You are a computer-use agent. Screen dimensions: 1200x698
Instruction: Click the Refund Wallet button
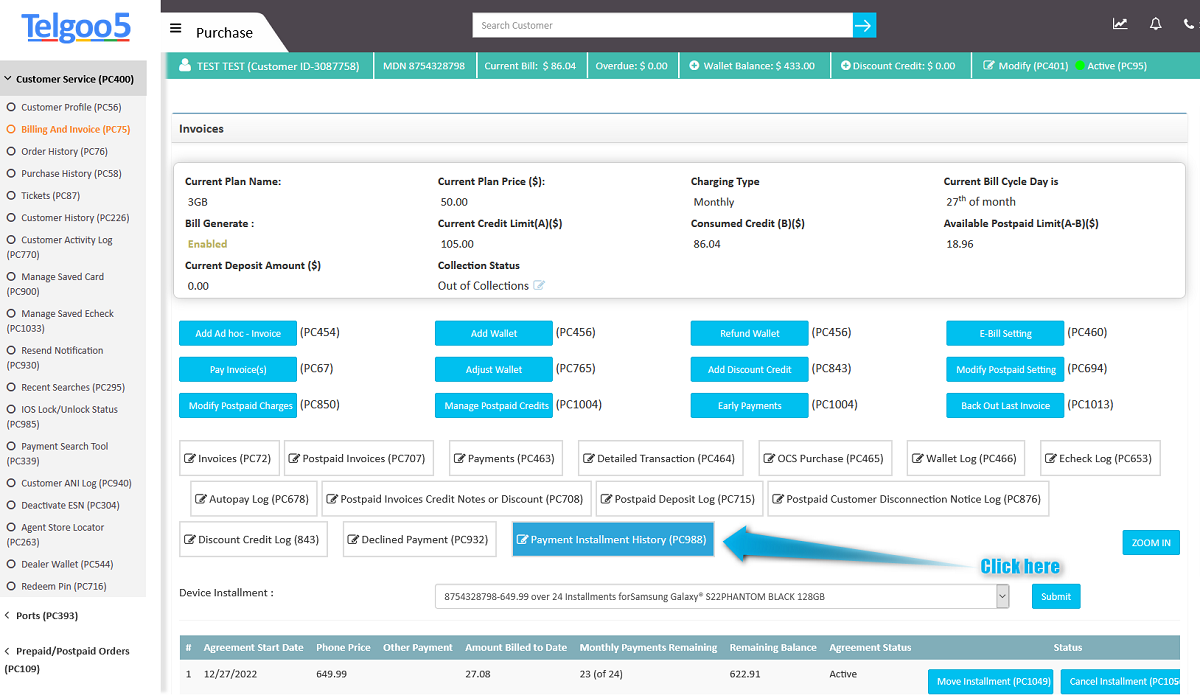tap(750, 333)
